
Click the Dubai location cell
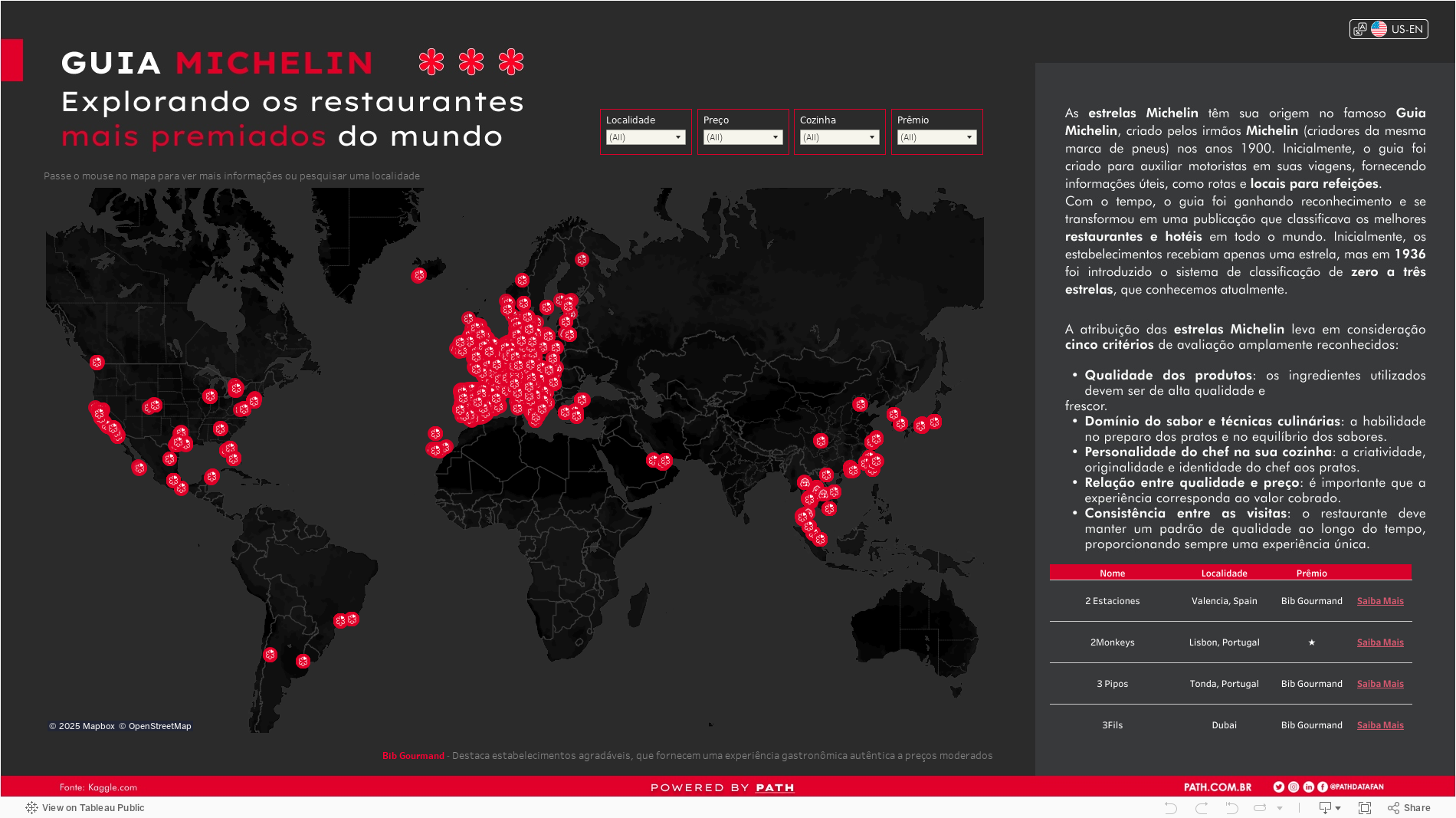[1224, 725]
